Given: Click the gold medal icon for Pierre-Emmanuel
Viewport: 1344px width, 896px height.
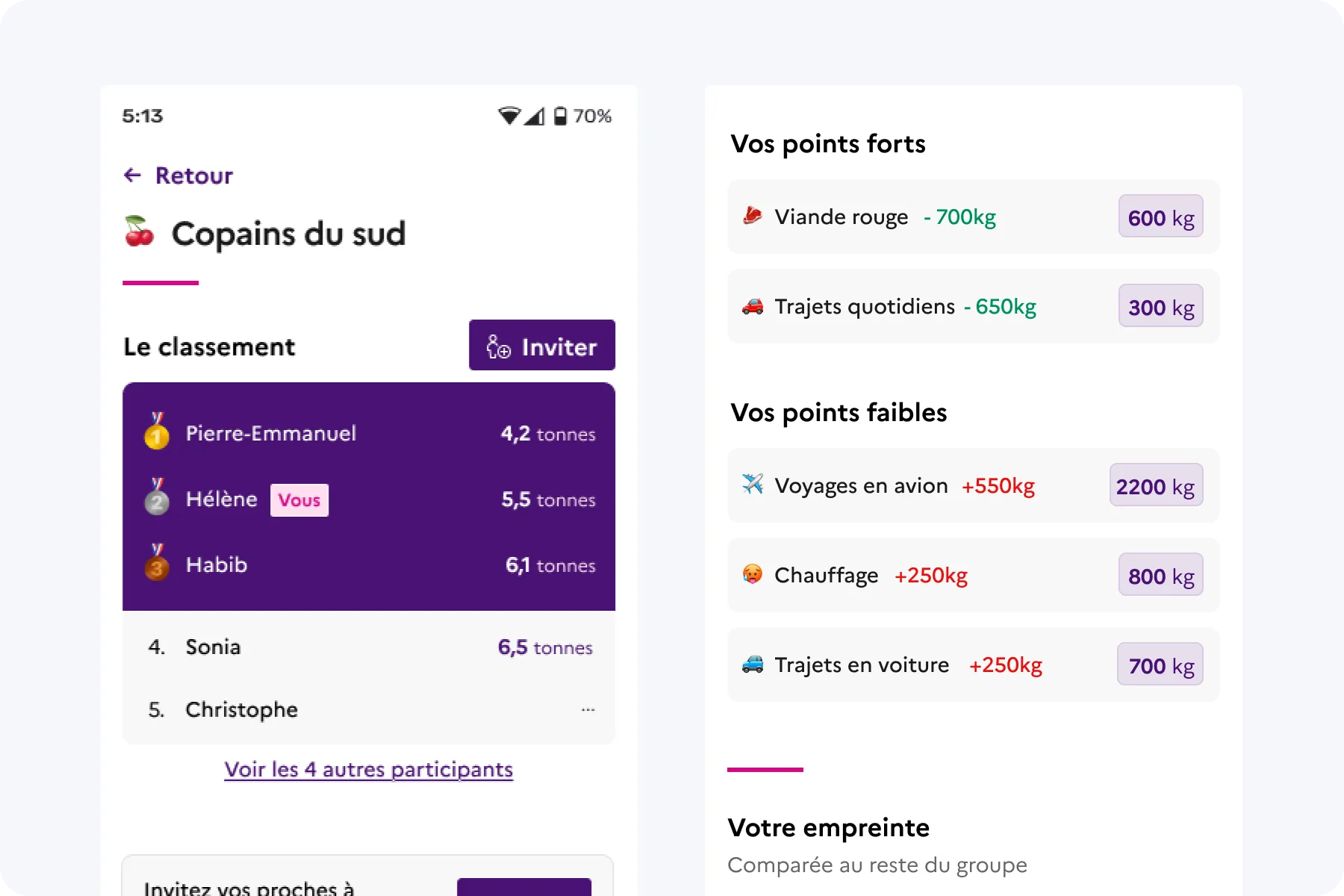Looking at the screenshot, I should [x=157, y=431].
